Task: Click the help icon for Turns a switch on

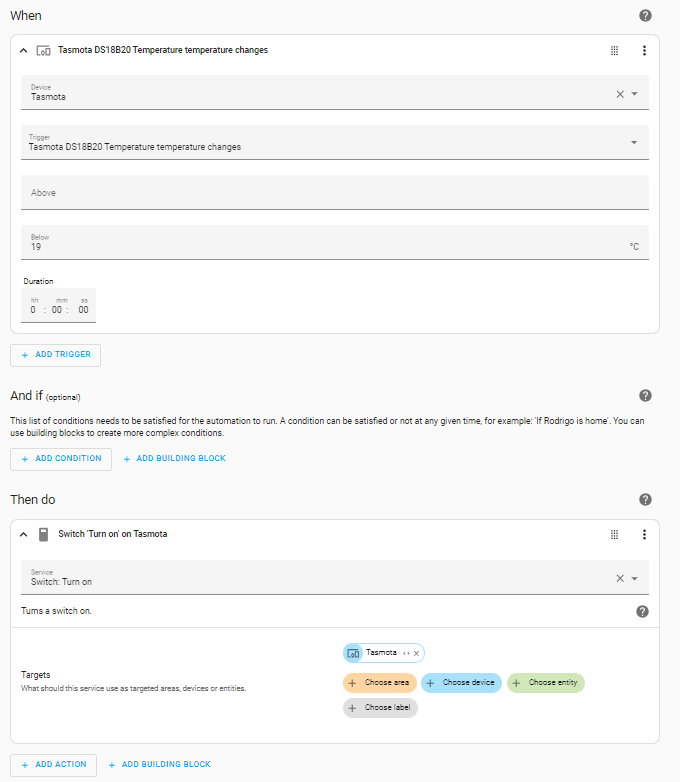Action: [642, 611]
